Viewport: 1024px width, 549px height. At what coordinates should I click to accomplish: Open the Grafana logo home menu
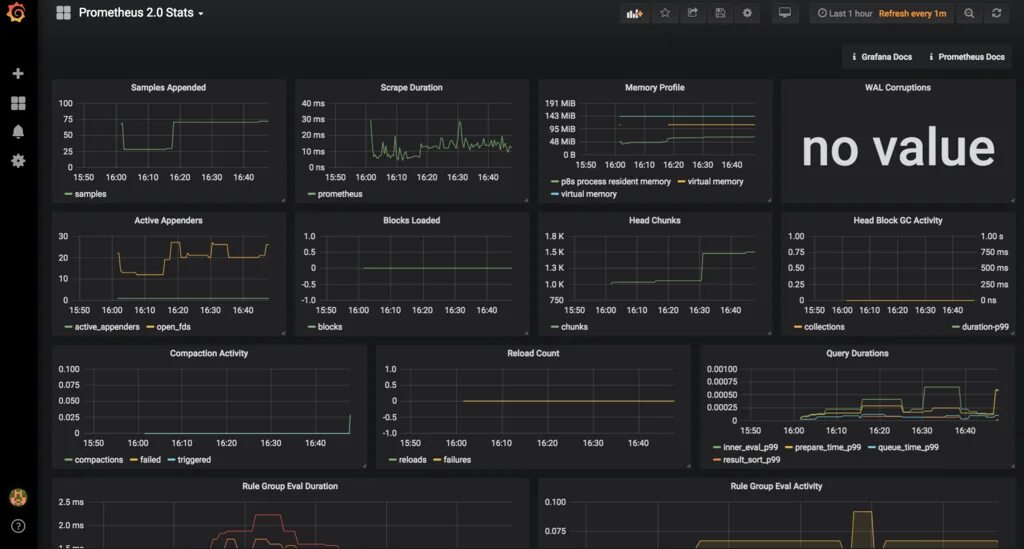tap(16, 12)
